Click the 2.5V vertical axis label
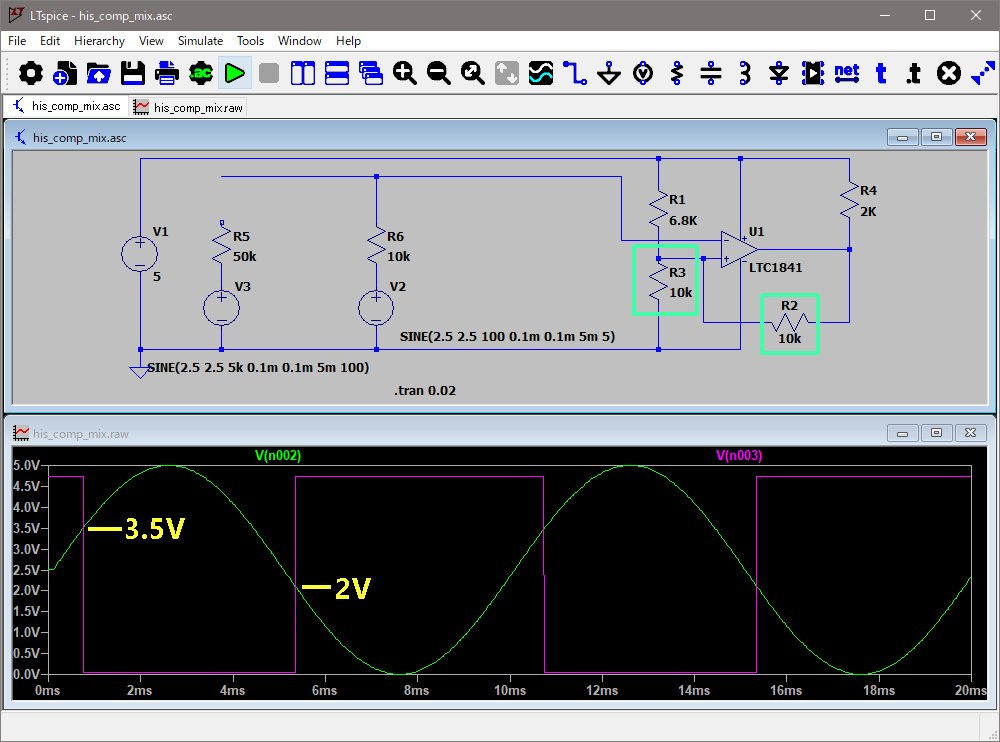This screenshot has height=742, width=1000. (x=27, y=570)
